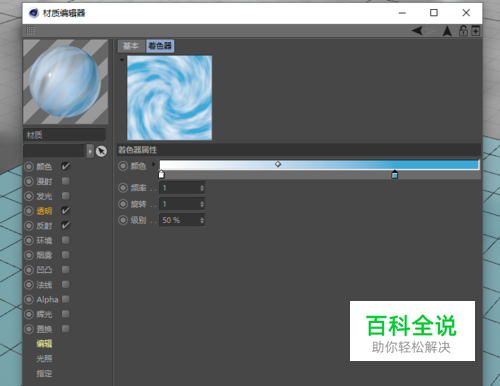Click the animation dot beside 置换 channel
The height and width of the screenshot is (386, 500).
pos(29,329)
